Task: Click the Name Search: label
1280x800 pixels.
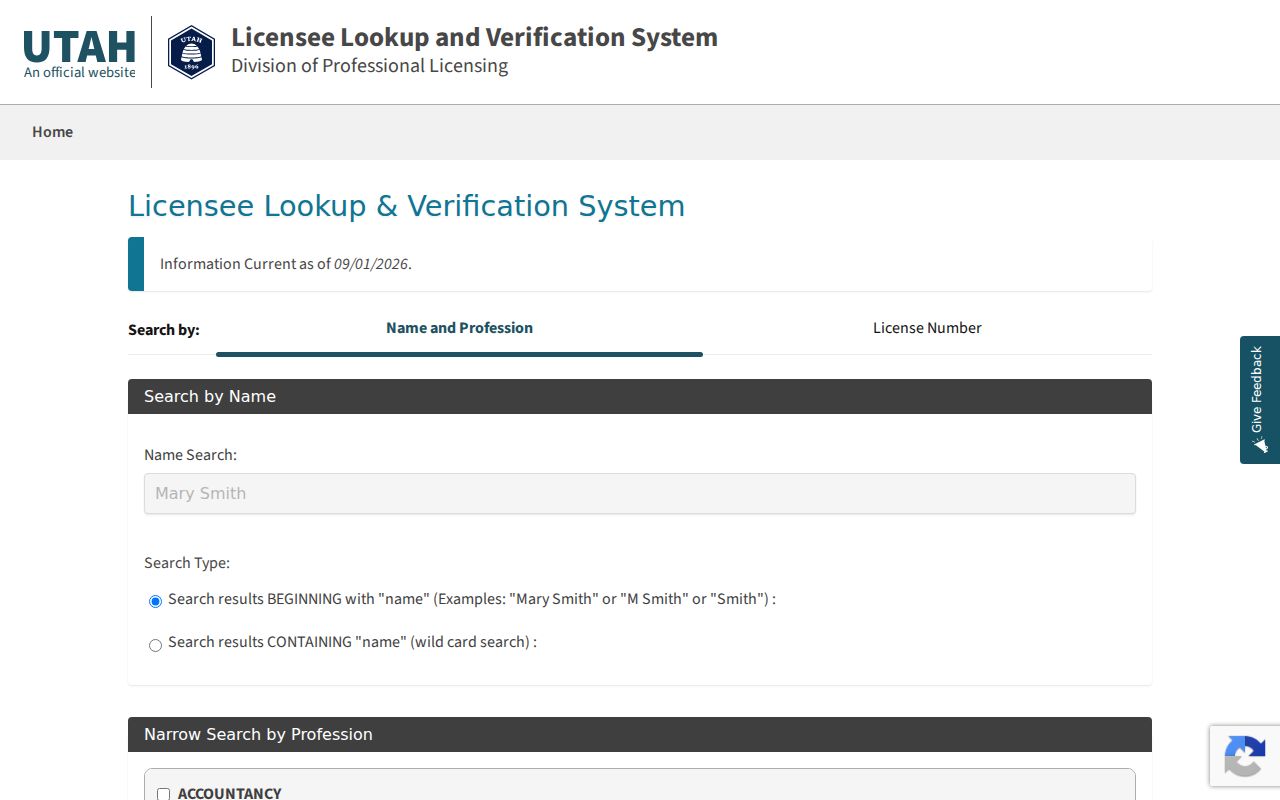Action: pos(190,455)
